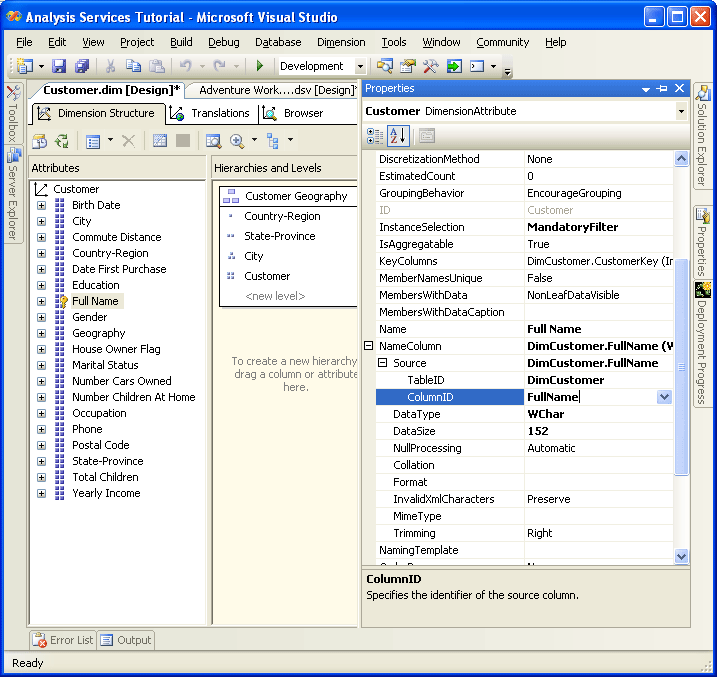The height and width of the screenshot is (677, 717).
Task: Click the new level placeholder in hierarchy
Action: tap(275, 296)
